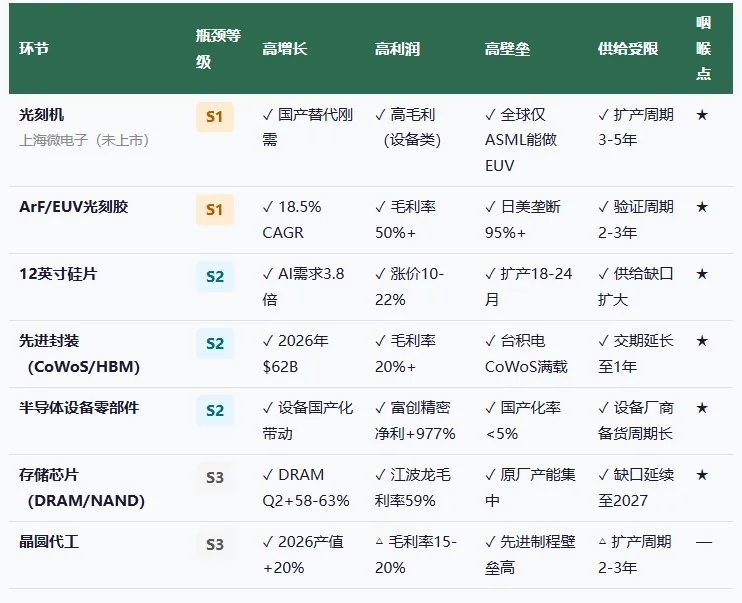Click the star in the 存储芯片 row

pyautogui.click(x=702, y=475)
